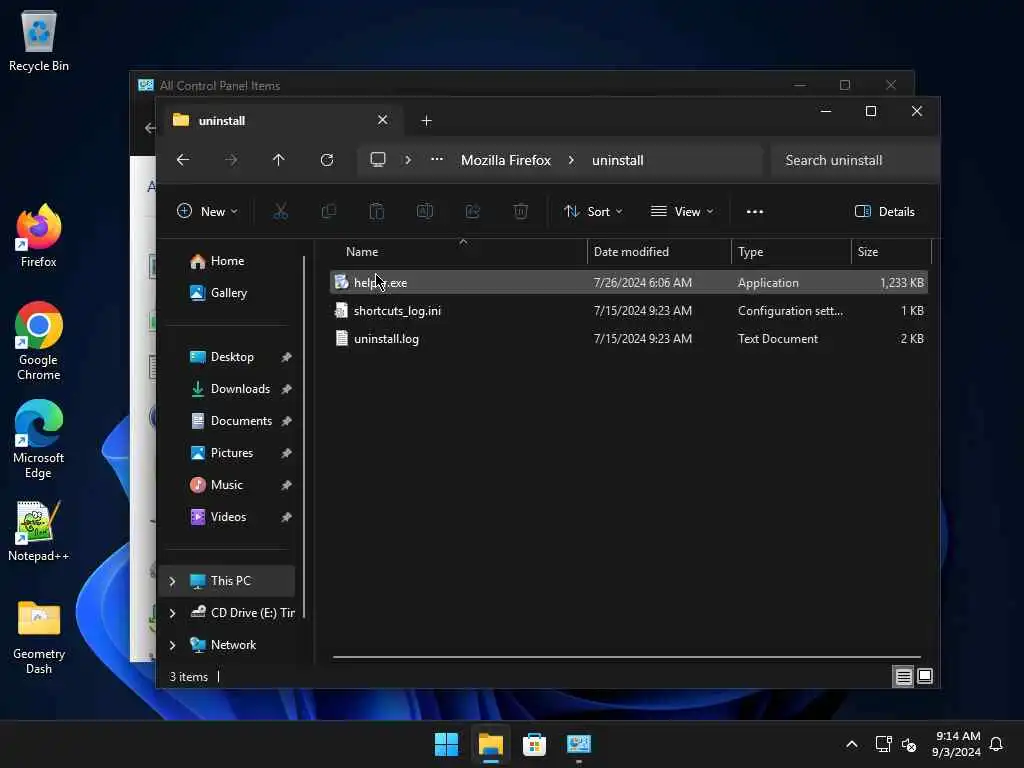
Task: Click the Search uninstall field
Action: 854,160
